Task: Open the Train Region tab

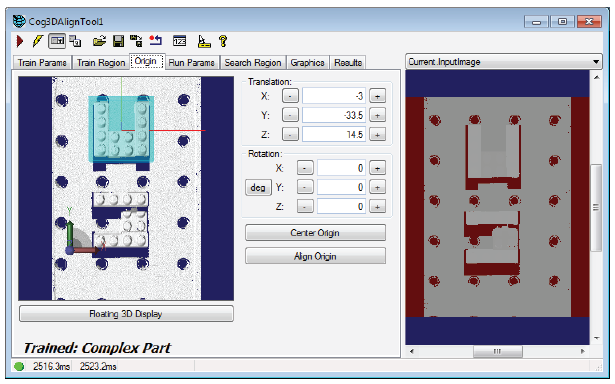Action: [101, 63]
